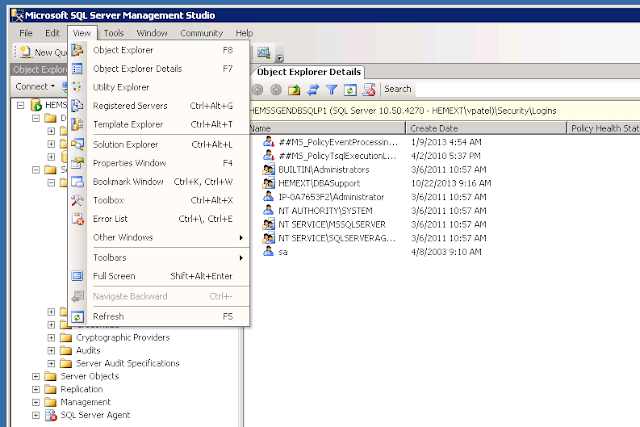Select the Cryptographic Providers folder
This screenshot has height=427, width=640.
coord(122,338)
